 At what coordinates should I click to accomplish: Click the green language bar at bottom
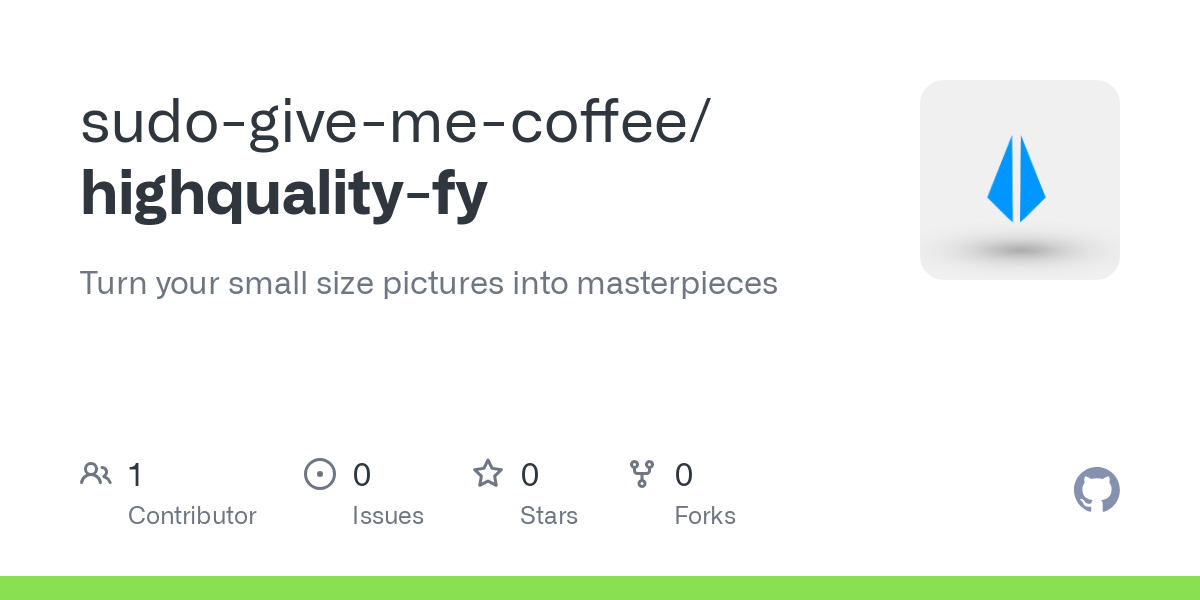(x=600, y=588)
